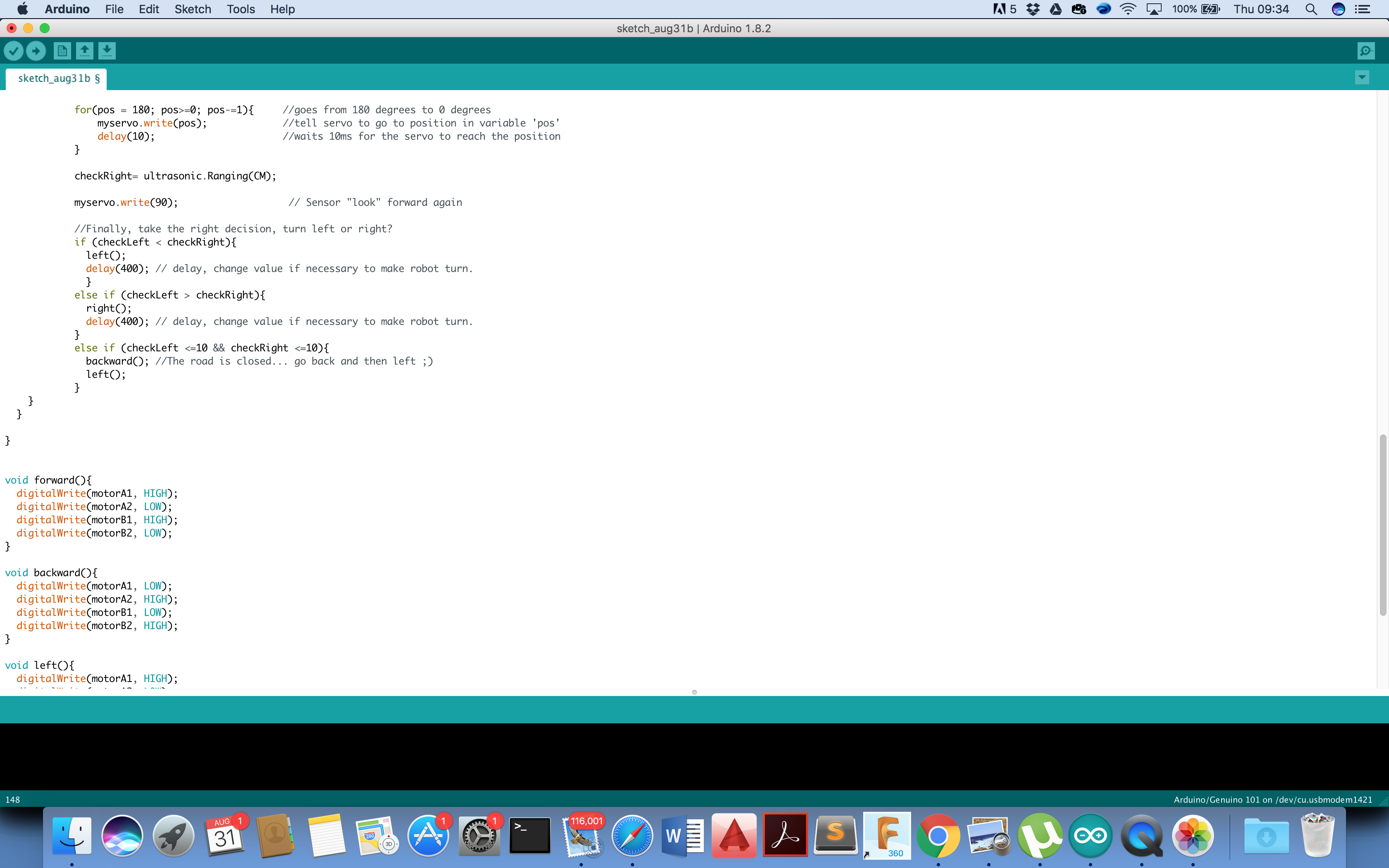The height and width of the screenshot is (868, 1389).
Task: Open AutoCAD red A icon in Dock
Action: [734, 835]
